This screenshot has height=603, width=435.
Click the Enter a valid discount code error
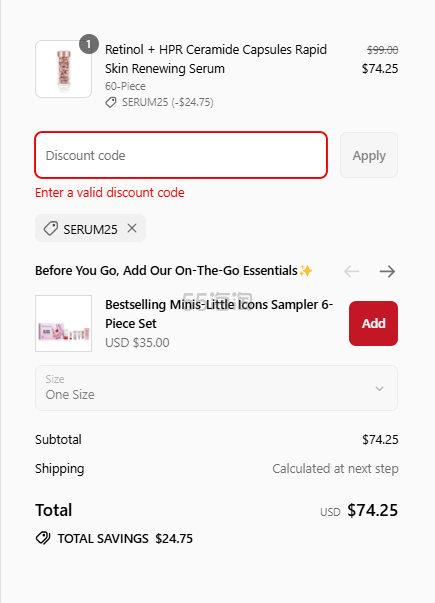[110, 192]
